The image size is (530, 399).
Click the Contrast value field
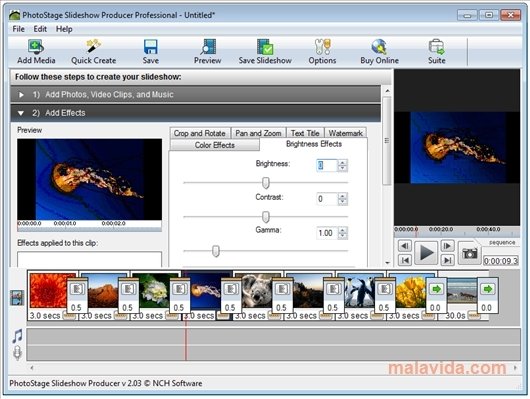pyautogui.click(x=327, y=199)
